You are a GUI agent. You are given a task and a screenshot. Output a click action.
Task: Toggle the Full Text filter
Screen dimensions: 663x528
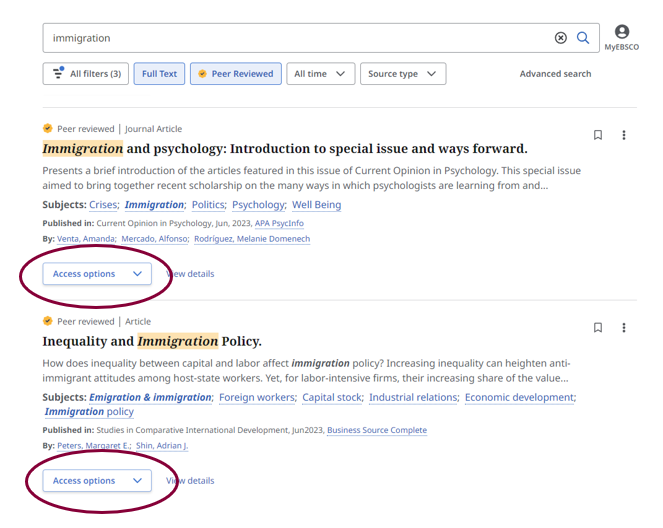[159, 74]
